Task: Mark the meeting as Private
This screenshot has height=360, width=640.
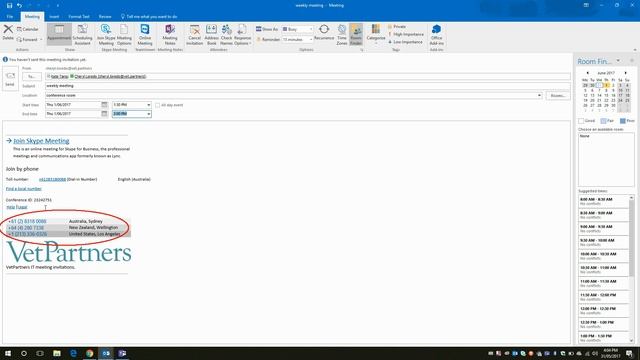Action: [397, 27]
